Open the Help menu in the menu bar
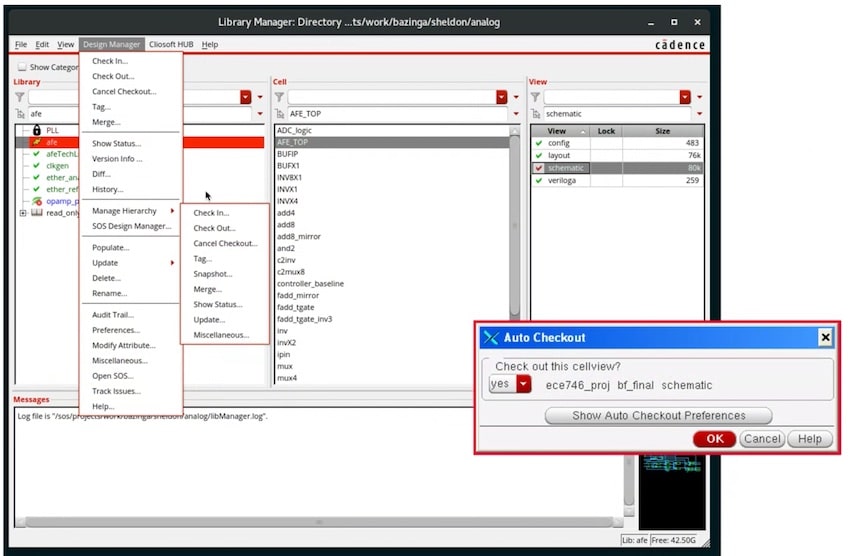850x556 pixels. [210, 44]
